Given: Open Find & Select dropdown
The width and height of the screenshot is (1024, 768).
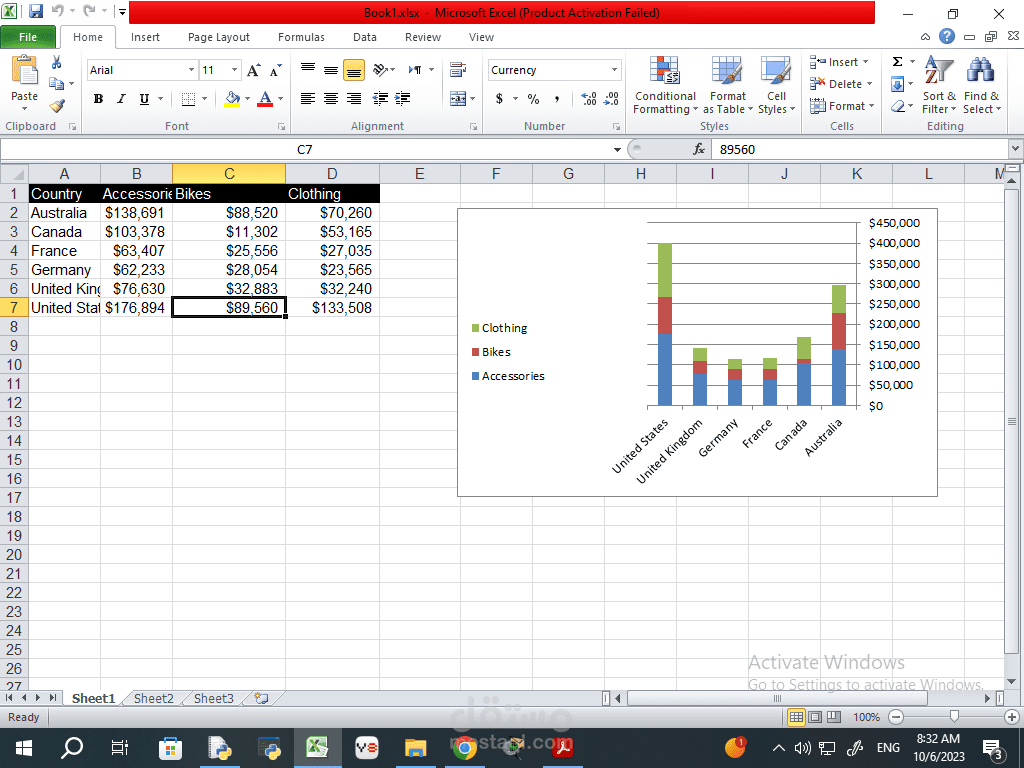Looking at the screenshot, I should 982,86.
